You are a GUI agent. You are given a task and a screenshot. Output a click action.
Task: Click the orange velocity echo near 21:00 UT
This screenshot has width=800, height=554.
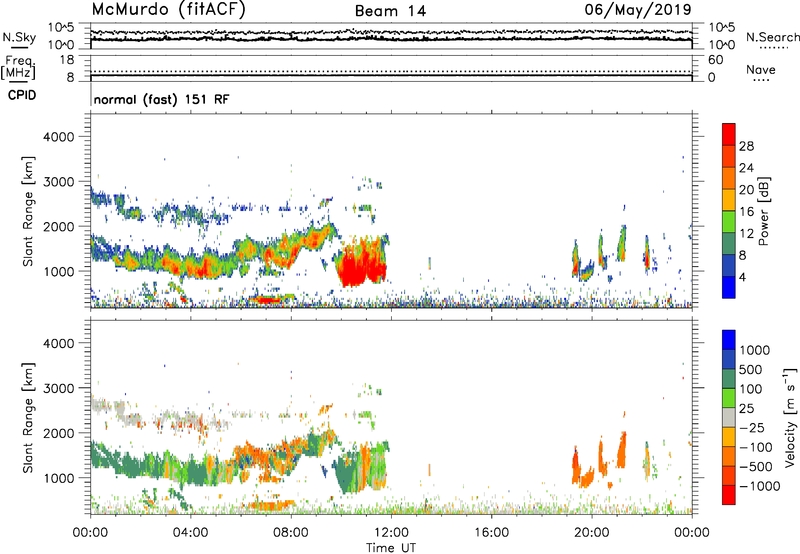tap(621, 450)
